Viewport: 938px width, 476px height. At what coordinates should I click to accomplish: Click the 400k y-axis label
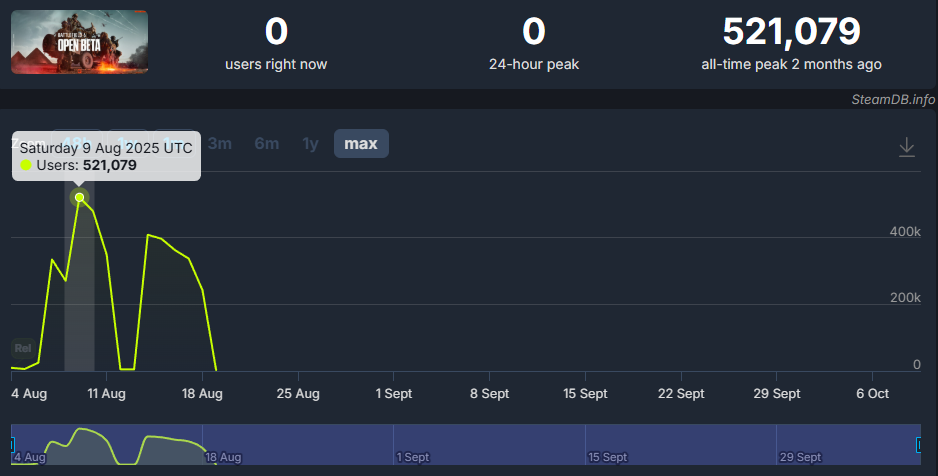point(904,232)
